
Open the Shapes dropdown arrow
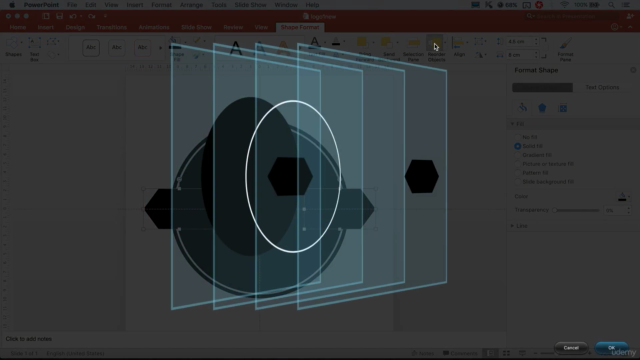coord(22,42)
